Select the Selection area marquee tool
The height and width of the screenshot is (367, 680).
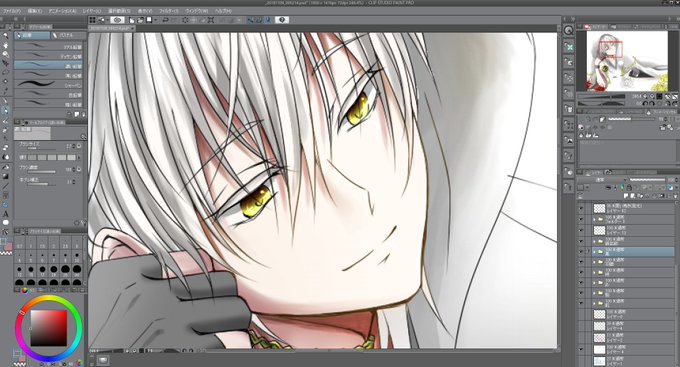6,72
